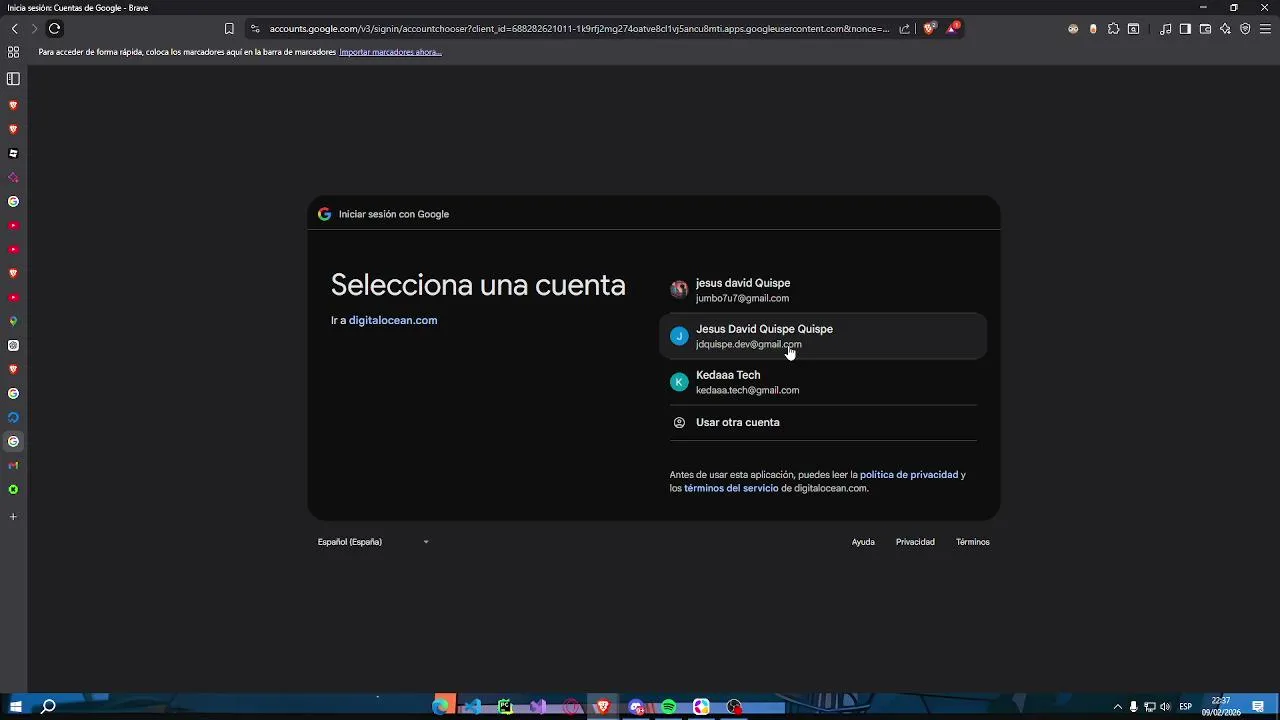Reload the Google sign-in page
1280x720 pixels.
point(54,29)
